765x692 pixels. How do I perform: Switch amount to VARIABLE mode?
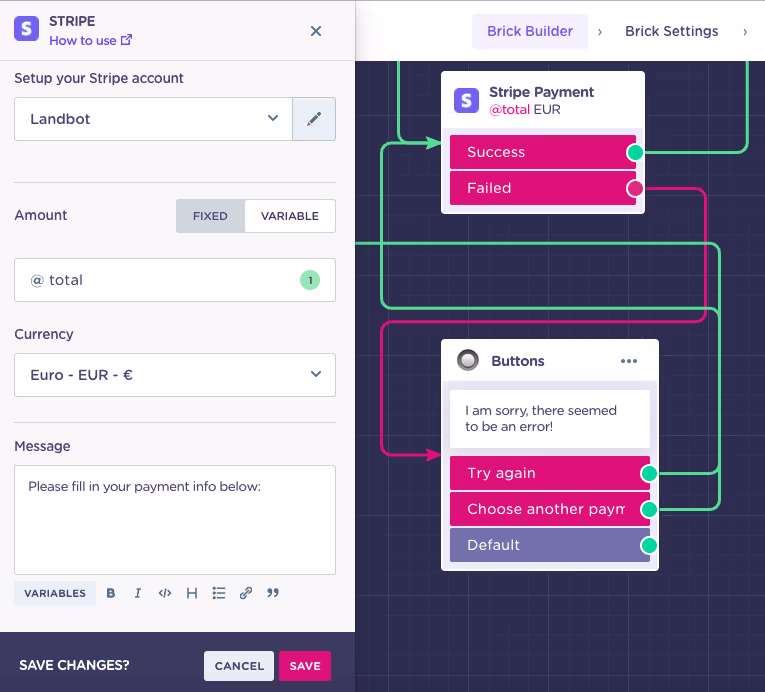(x=290, y=216)
